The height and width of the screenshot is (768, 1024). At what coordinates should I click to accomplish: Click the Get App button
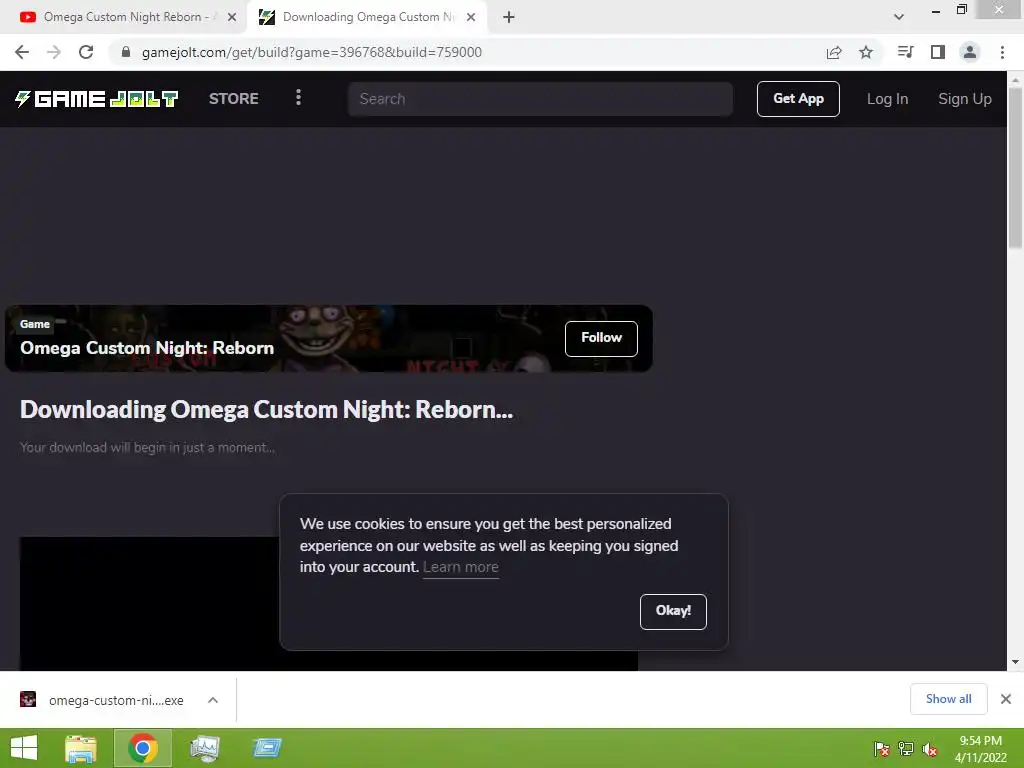(798, 99)
